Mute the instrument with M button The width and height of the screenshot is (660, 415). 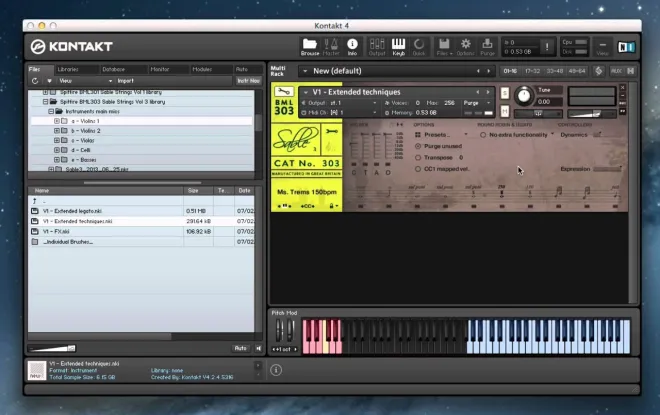coord(505,112)
